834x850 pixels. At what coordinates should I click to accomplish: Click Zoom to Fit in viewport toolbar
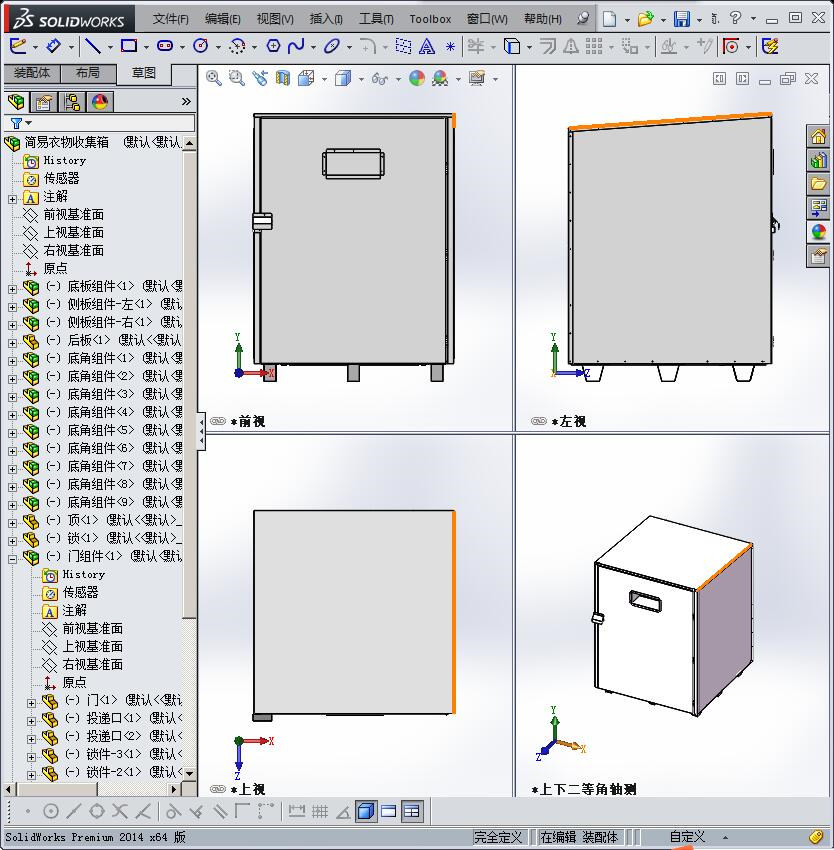click(x=214, y=79)
